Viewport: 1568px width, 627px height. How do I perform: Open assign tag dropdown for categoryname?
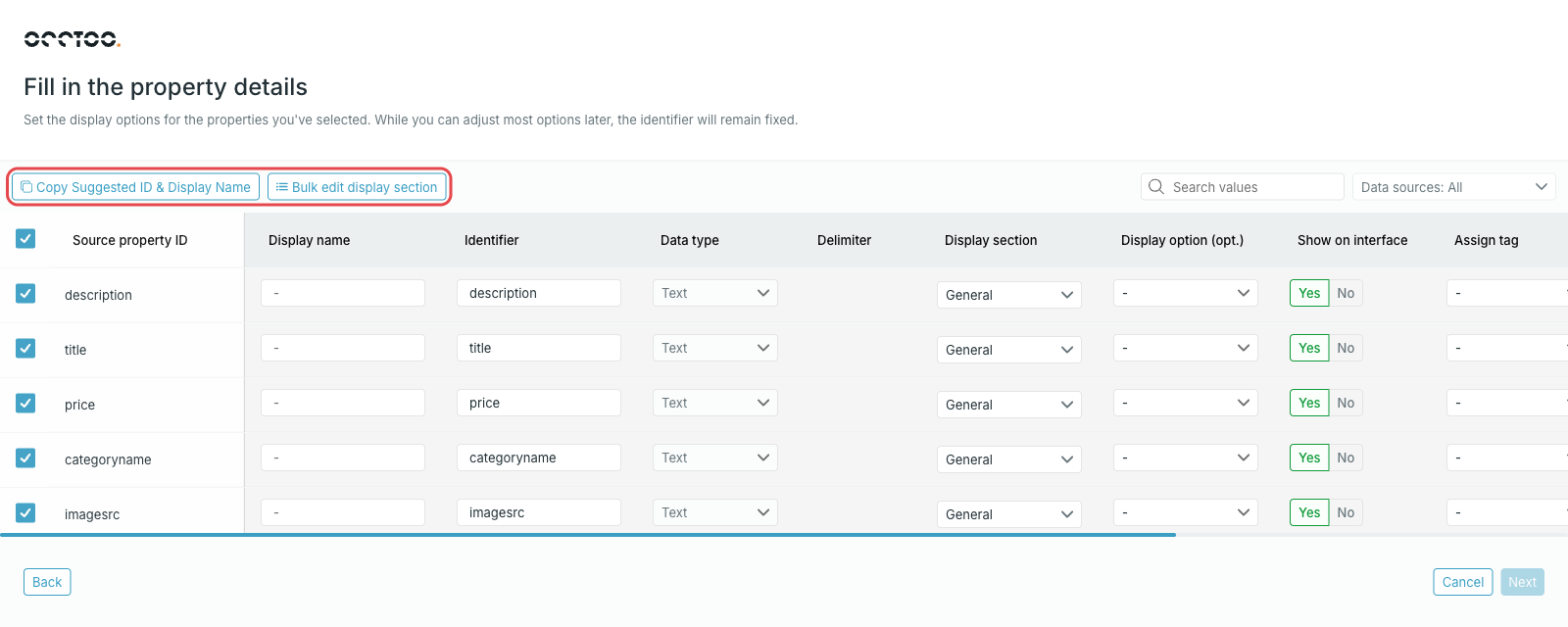point(1507,458)
